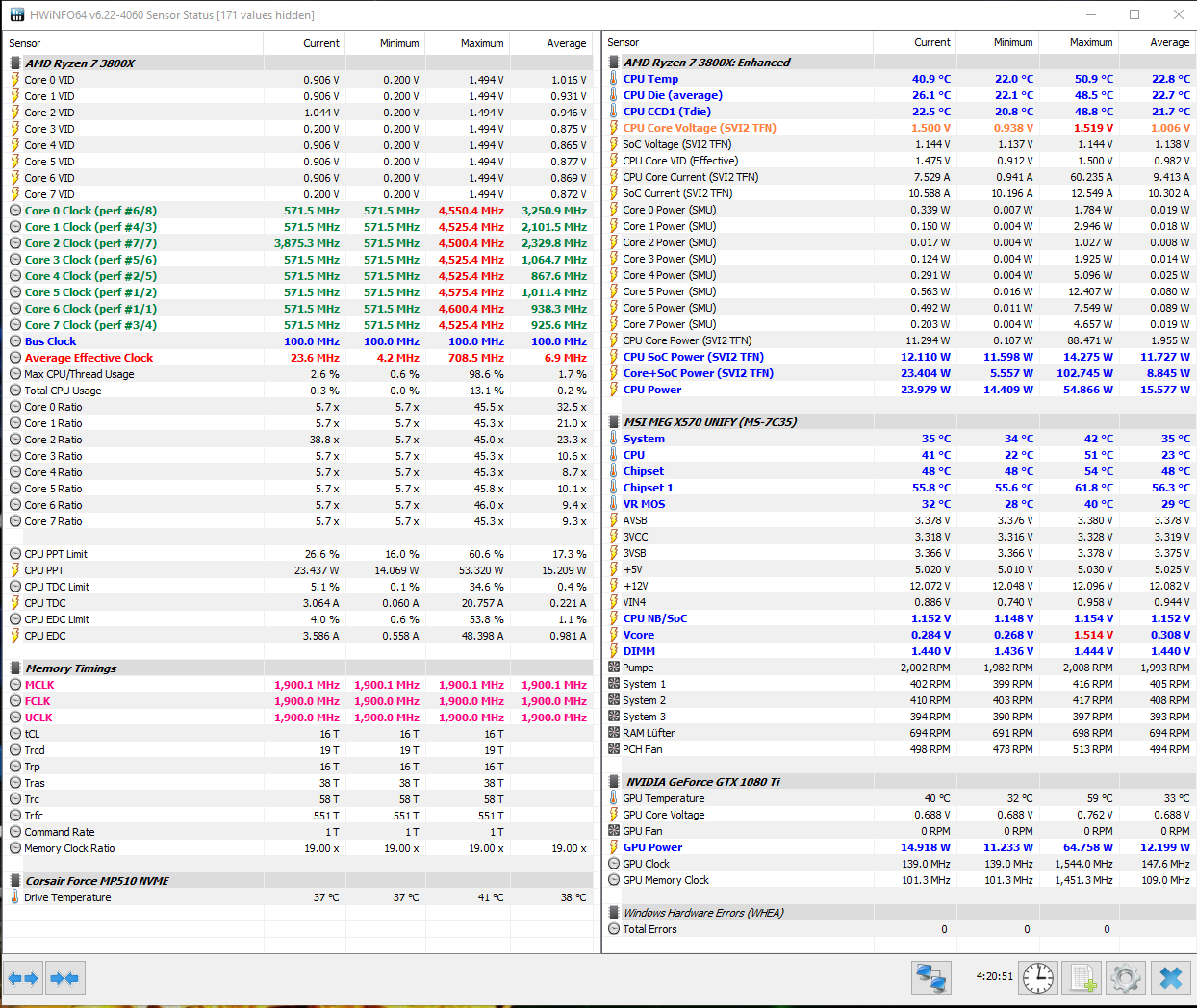Screen dimensions: 1197x1008
Task: Click the thermometer icon beside VR MOS
Action: 614,504
